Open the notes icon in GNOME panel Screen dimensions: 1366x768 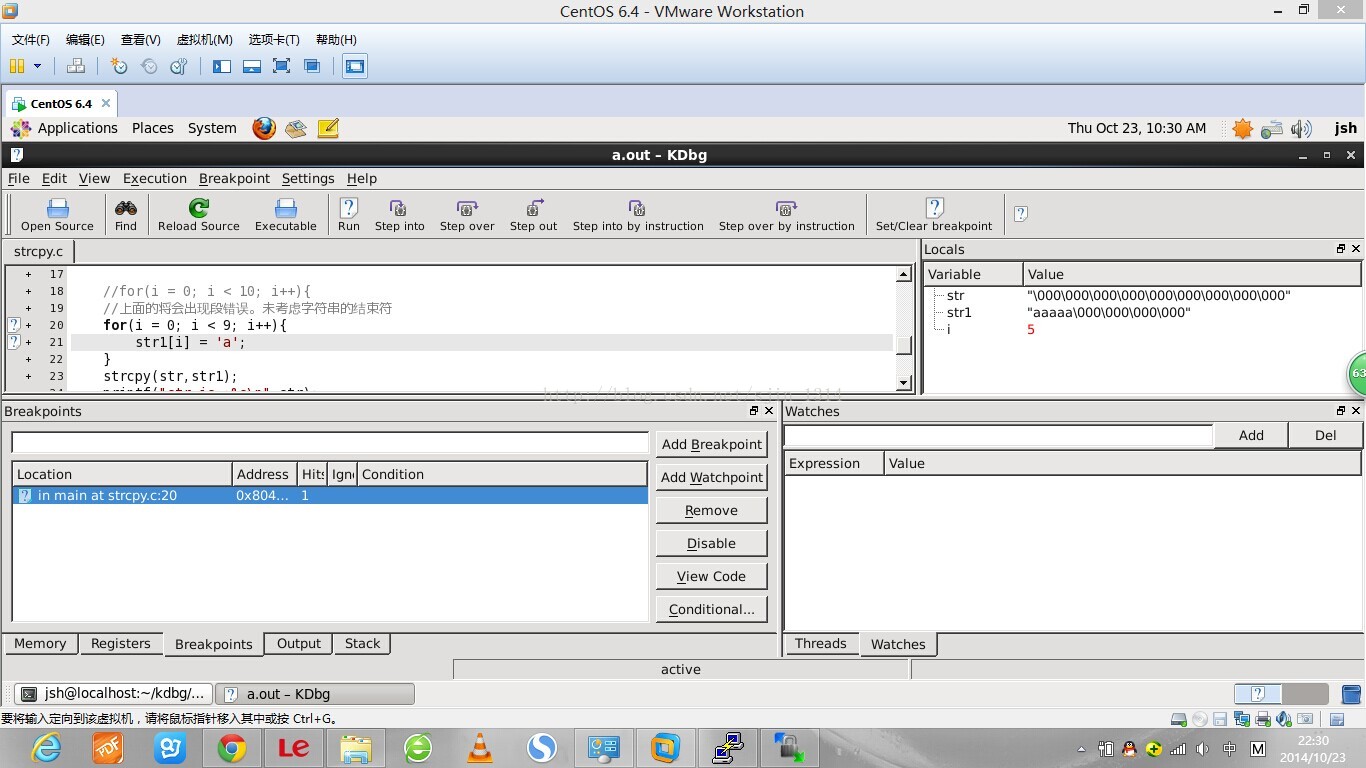328,128
